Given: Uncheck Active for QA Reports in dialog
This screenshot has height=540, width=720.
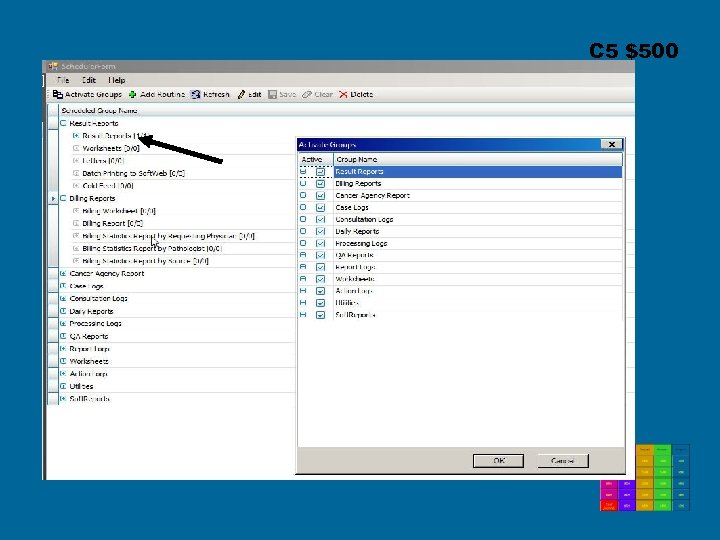Looking at the screenshot, I should (x=321, y=255).
